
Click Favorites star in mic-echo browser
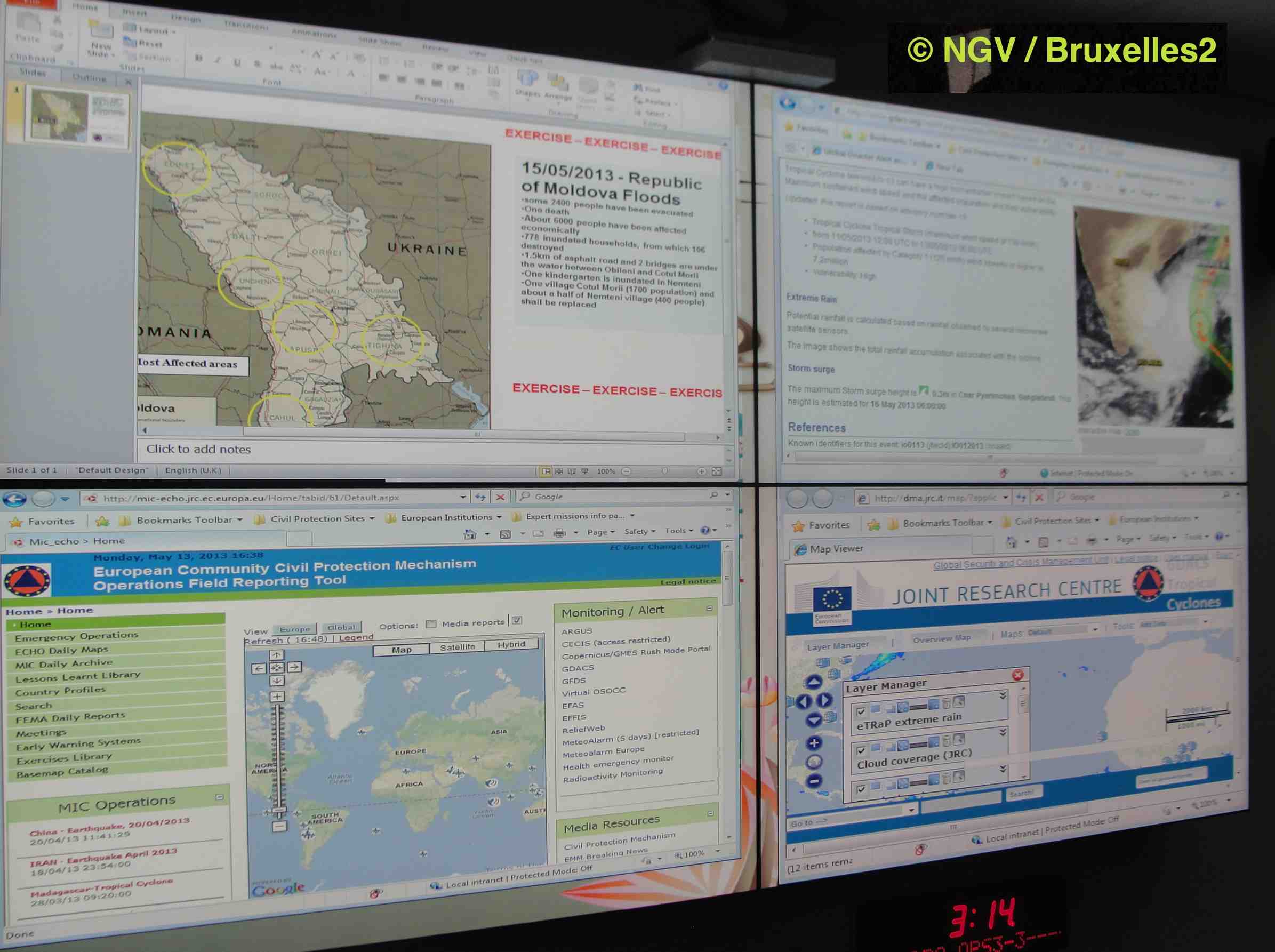tap(15, 522)
